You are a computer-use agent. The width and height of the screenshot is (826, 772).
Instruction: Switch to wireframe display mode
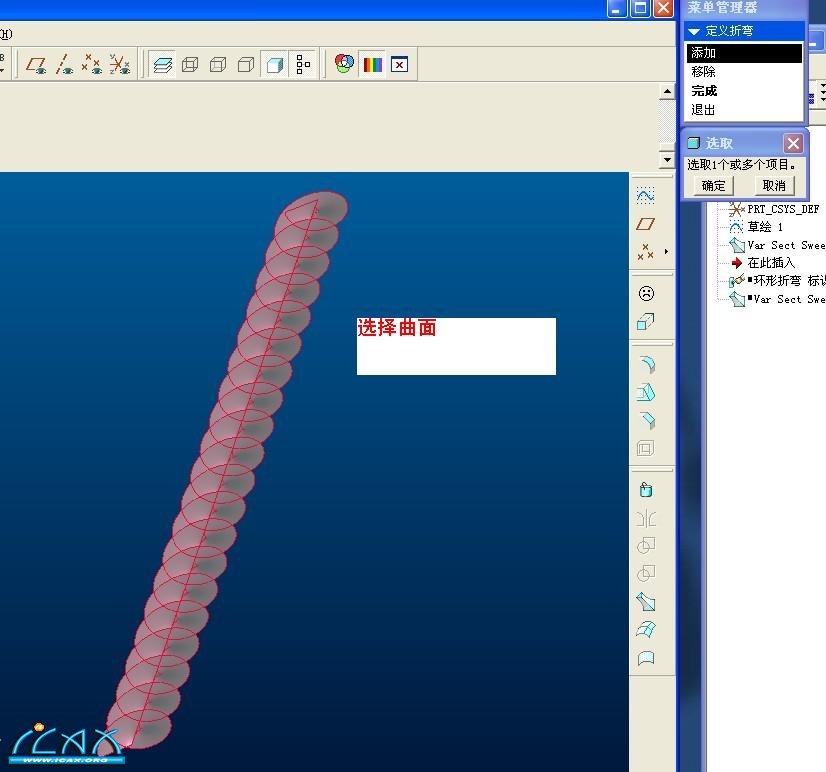(x=190, y=65)
